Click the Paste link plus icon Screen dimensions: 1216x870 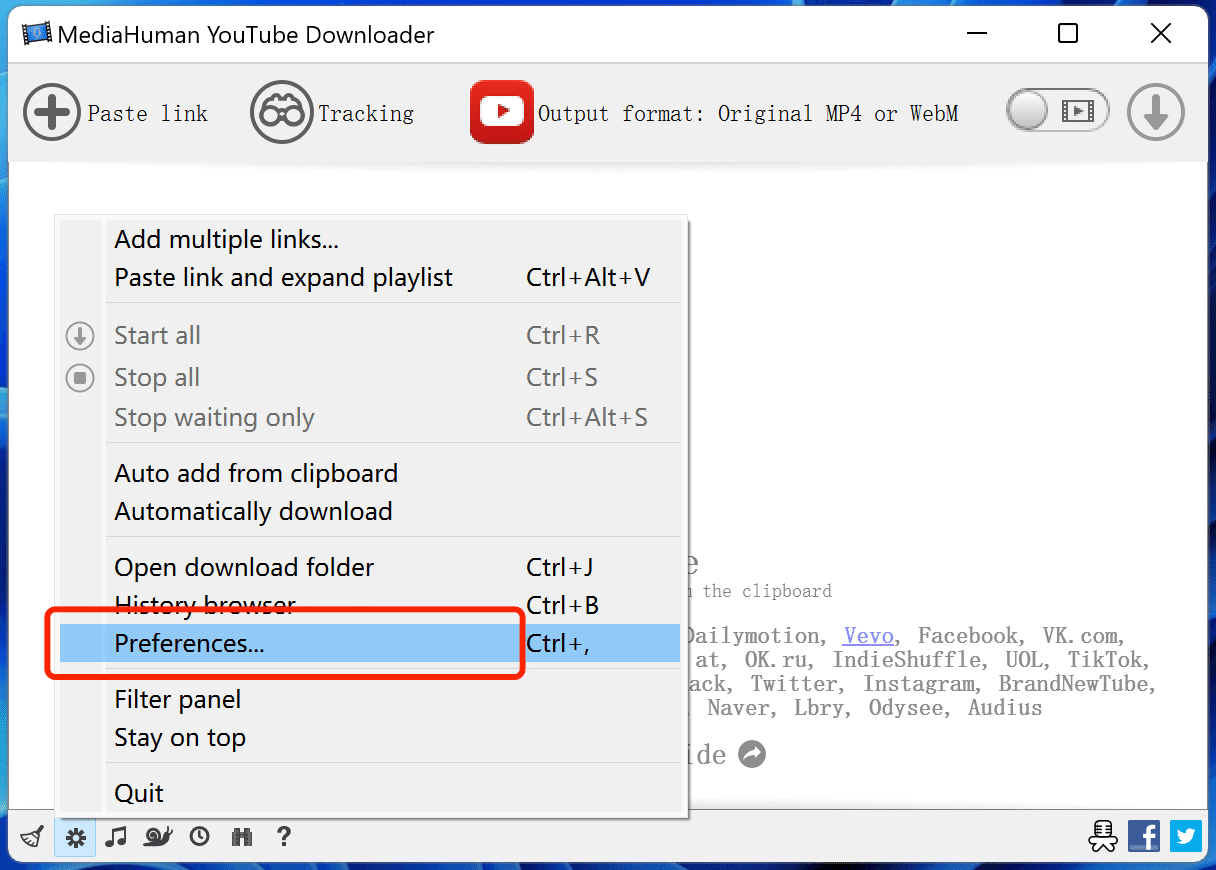[51, 112]
